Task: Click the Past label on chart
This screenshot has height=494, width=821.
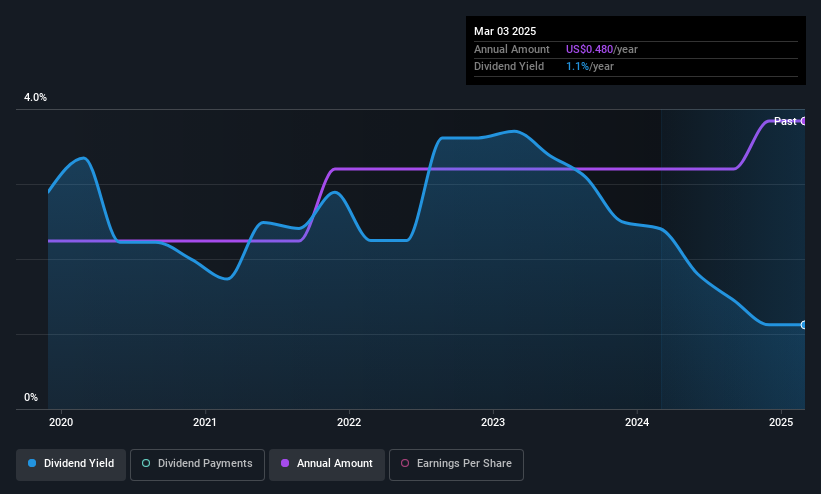Action: click(x=785, y=121)
